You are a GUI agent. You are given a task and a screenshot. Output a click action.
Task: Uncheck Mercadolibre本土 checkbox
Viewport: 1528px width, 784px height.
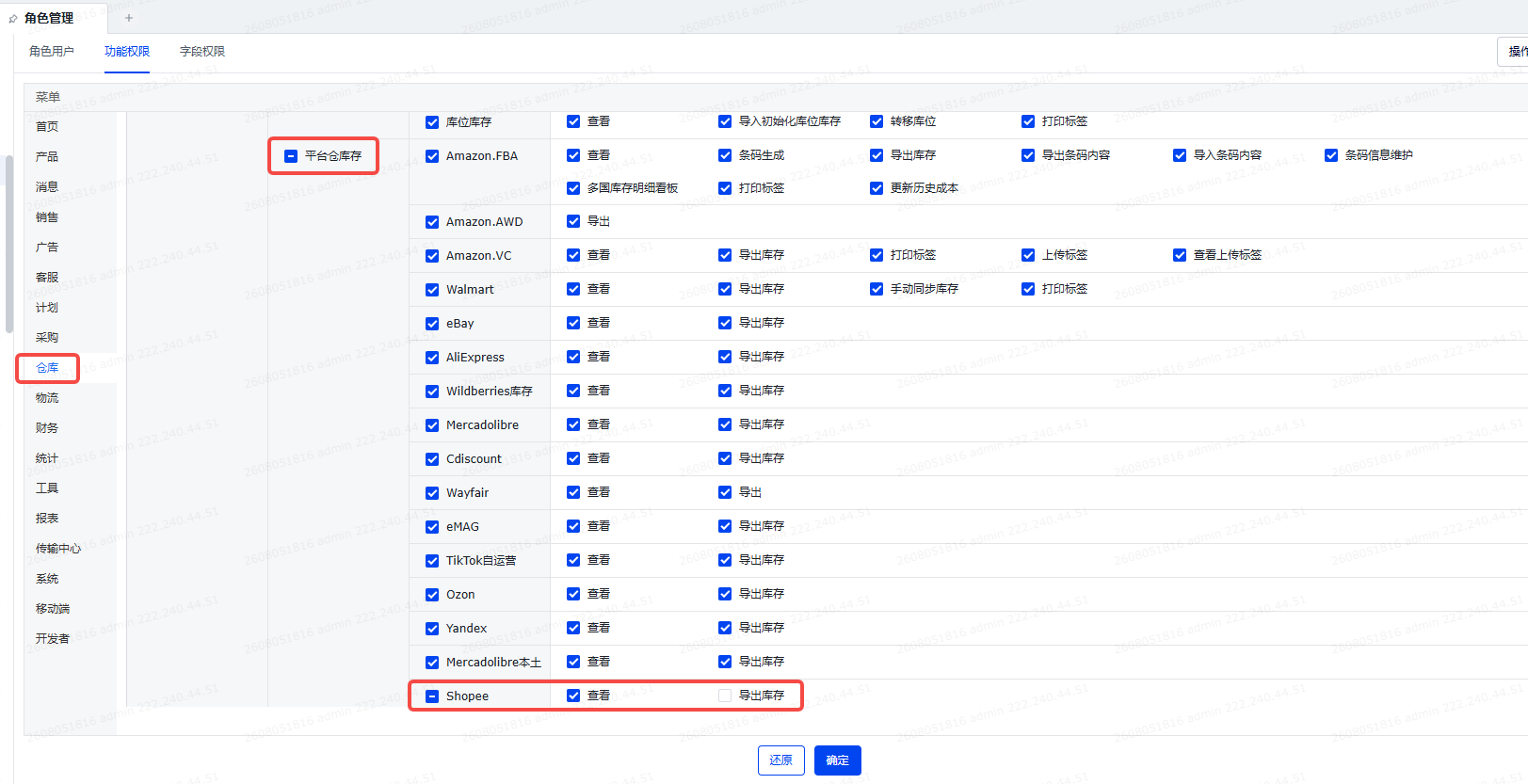coord(432,663)
